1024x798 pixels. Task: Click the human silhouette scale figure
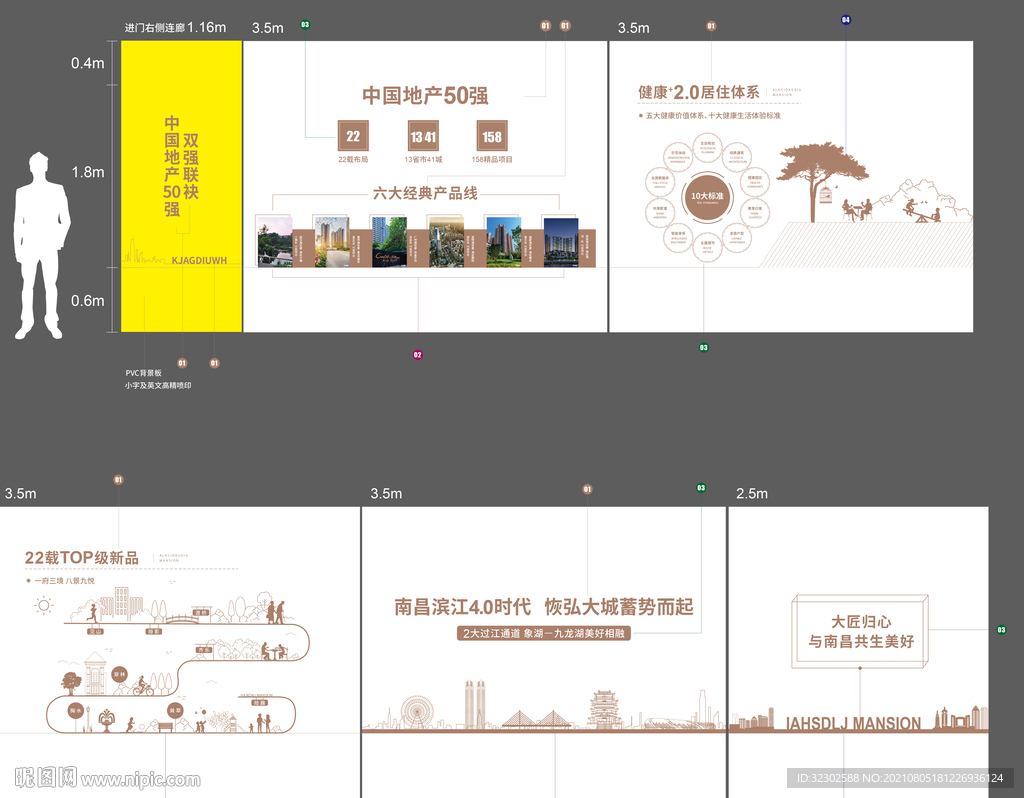41,245
